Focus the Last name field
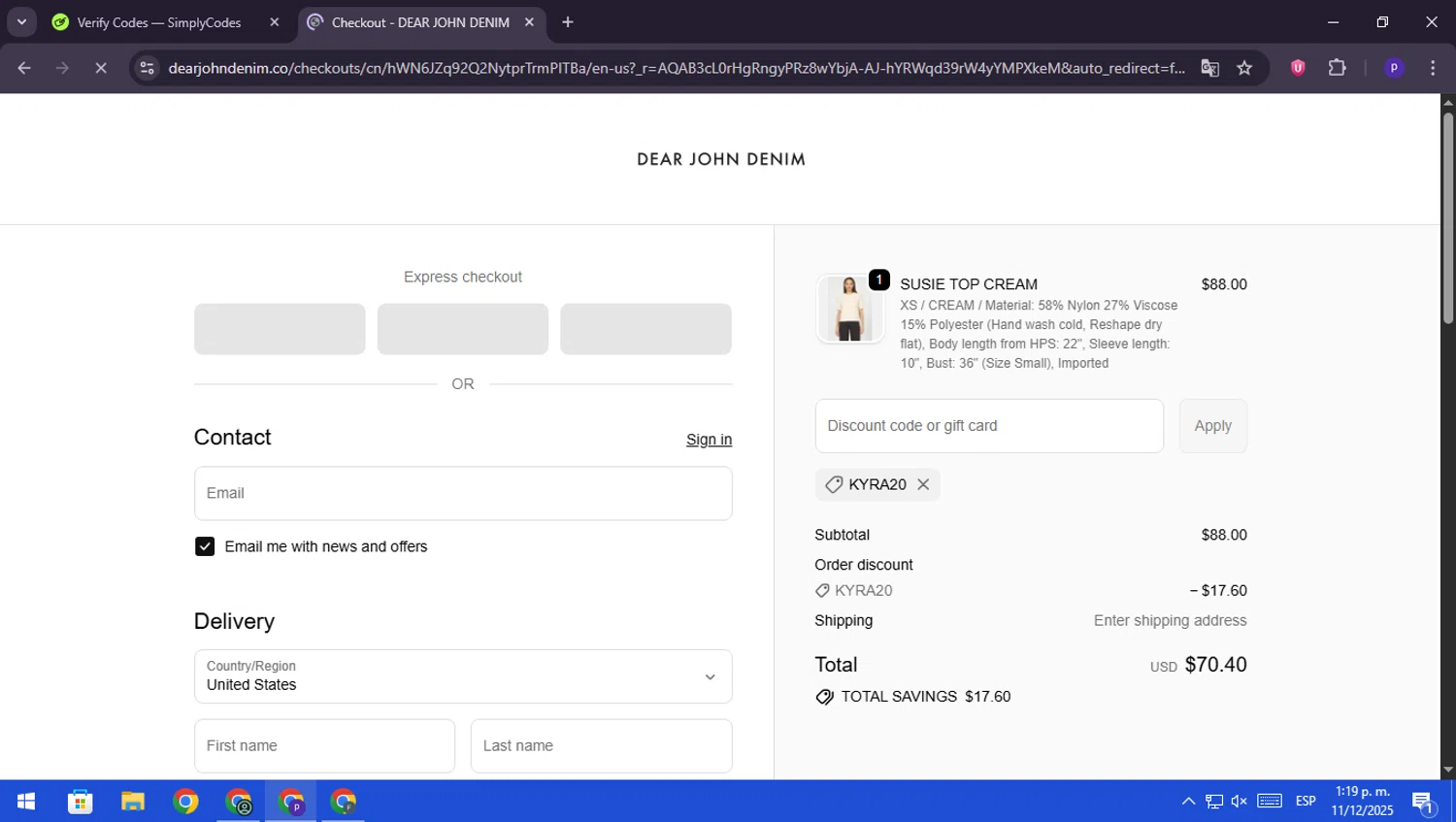Screen dimensions: 1456x822 click(602, 745)
